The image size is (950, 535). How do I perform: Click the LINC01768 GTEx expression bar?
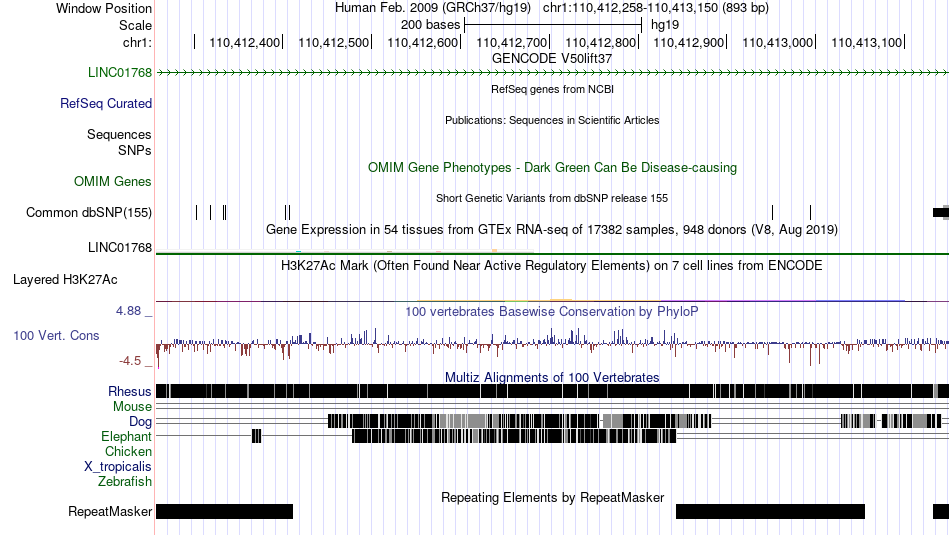[552, 252]
